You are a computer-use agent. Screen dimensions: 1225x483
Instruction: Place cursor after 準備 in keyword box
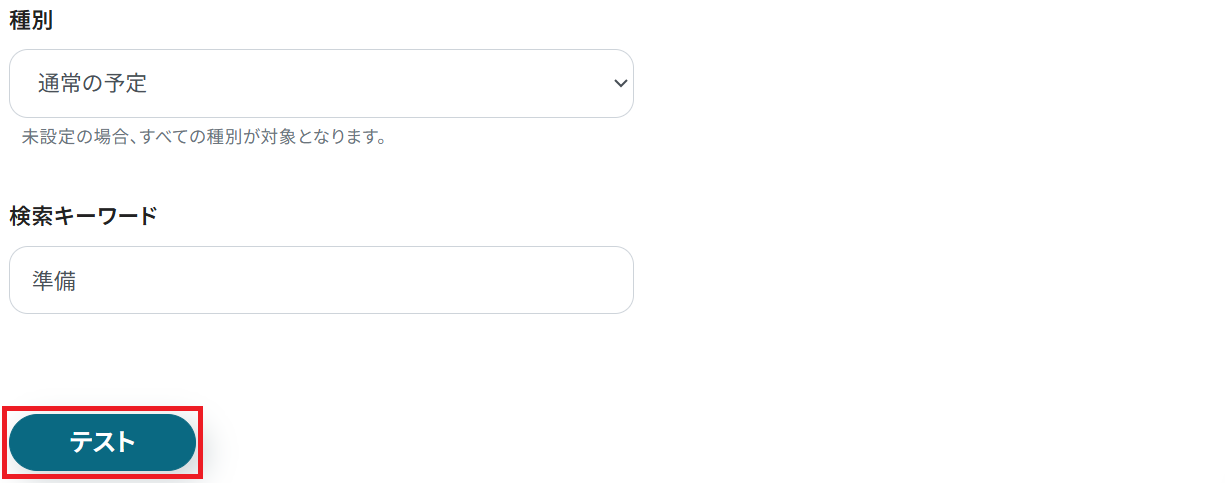click(80, 281)
